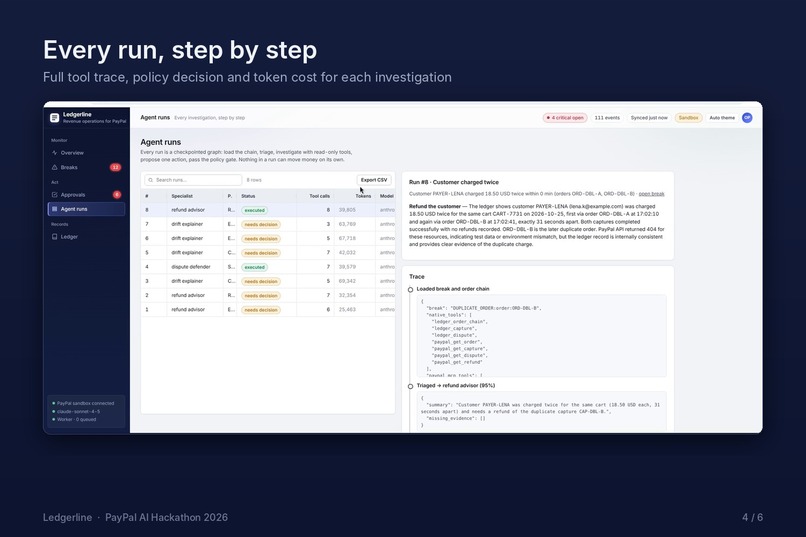Click the 'PayPal sandbox connected' status
Screen dimensions: 806x537
pos(85,403)
